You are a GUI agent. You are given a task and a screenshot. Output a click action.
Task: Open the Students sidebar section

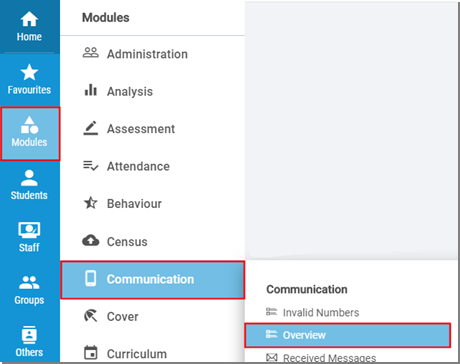coord(29,185)
